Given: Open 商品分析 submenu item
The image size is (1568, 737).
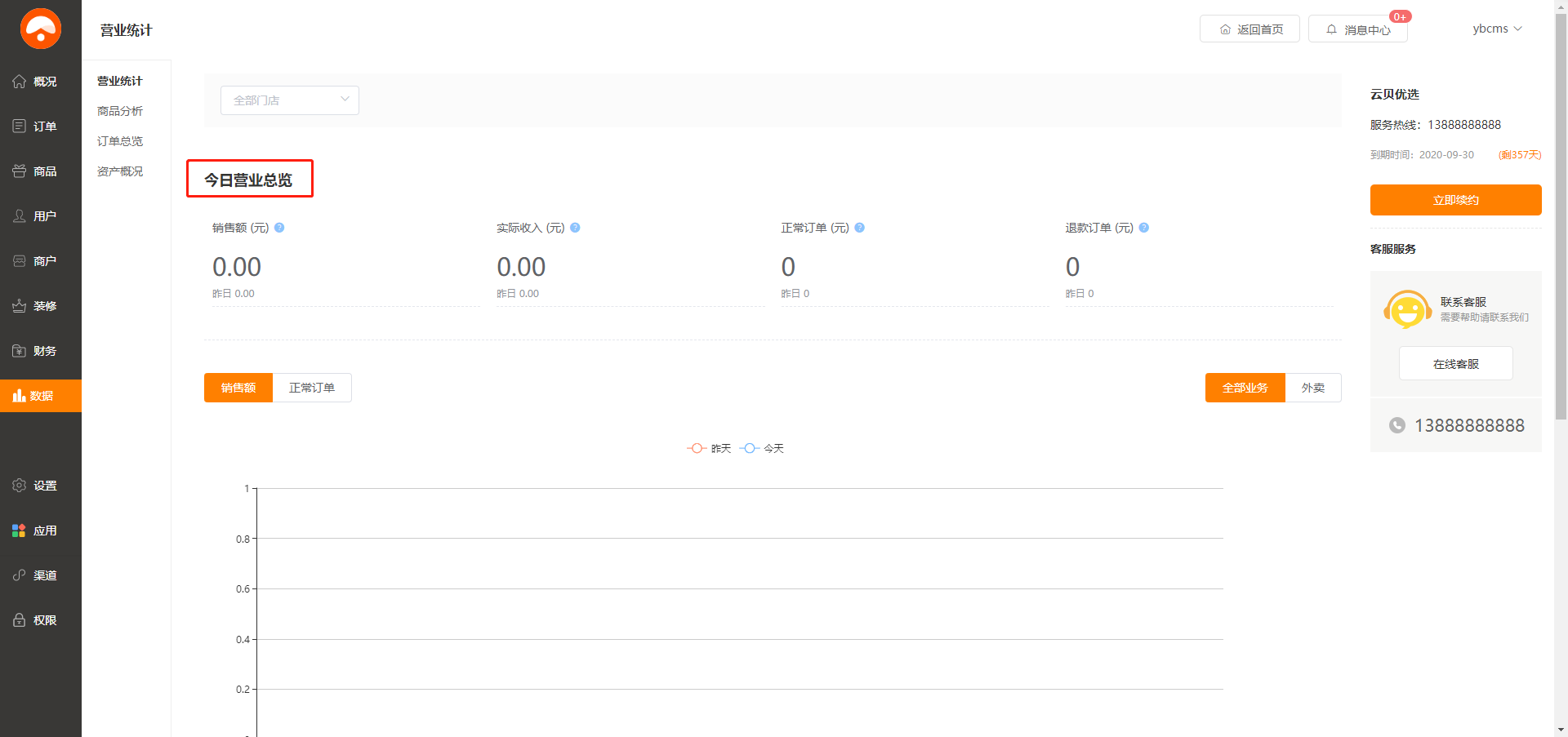Looking at the screenshot, I should (x=120, y=111).
